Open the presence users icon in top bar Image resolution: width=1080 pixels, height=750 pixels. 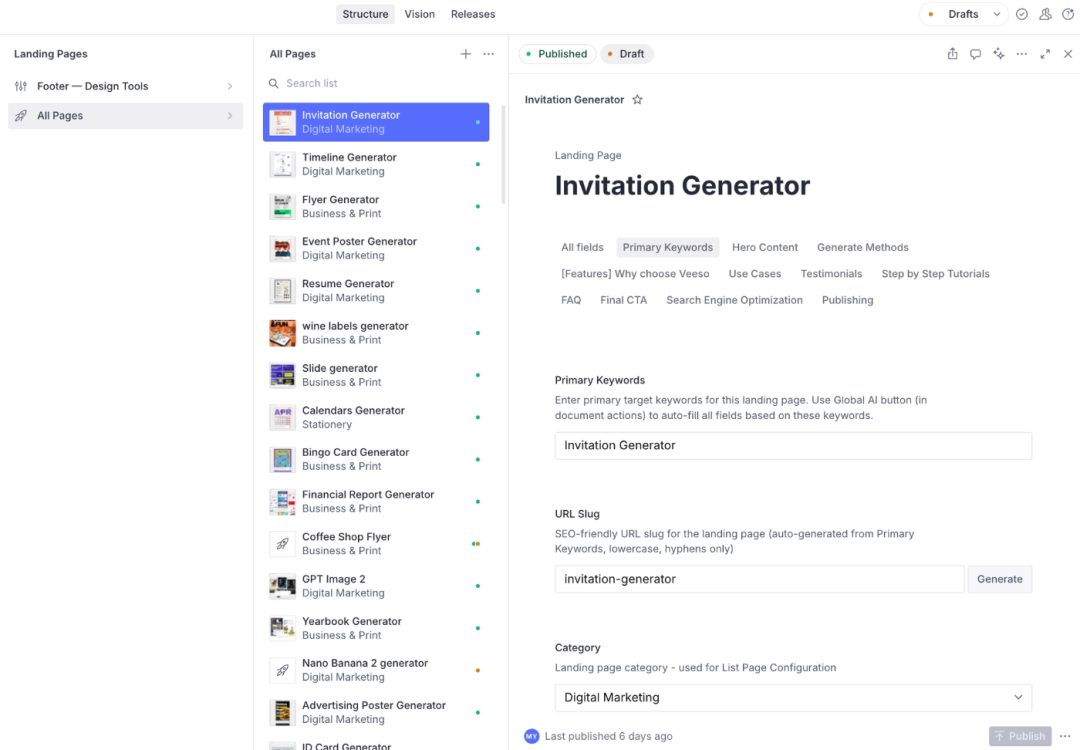1046,14
